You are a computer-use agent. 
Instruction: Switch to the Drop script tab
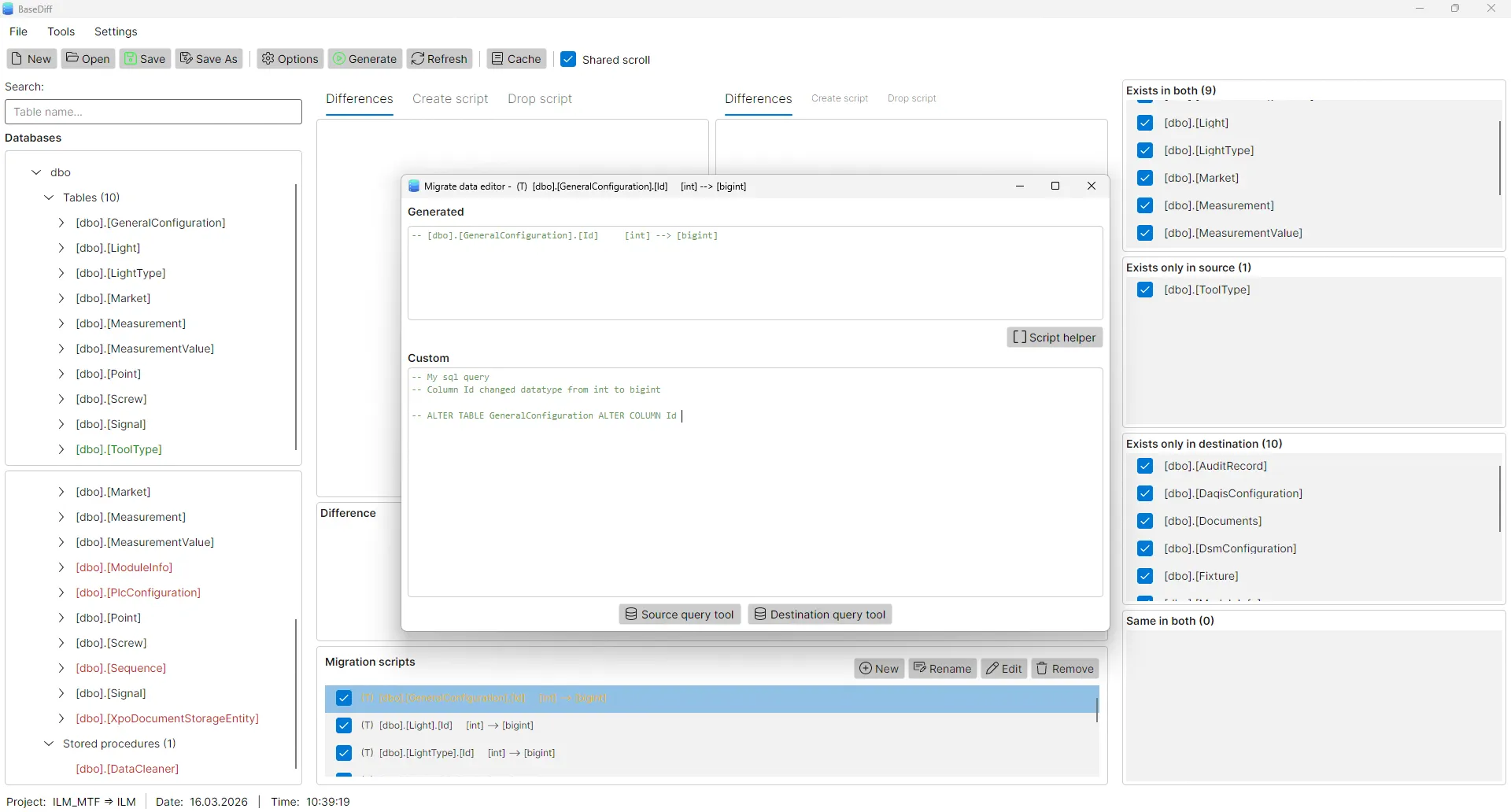540,98
